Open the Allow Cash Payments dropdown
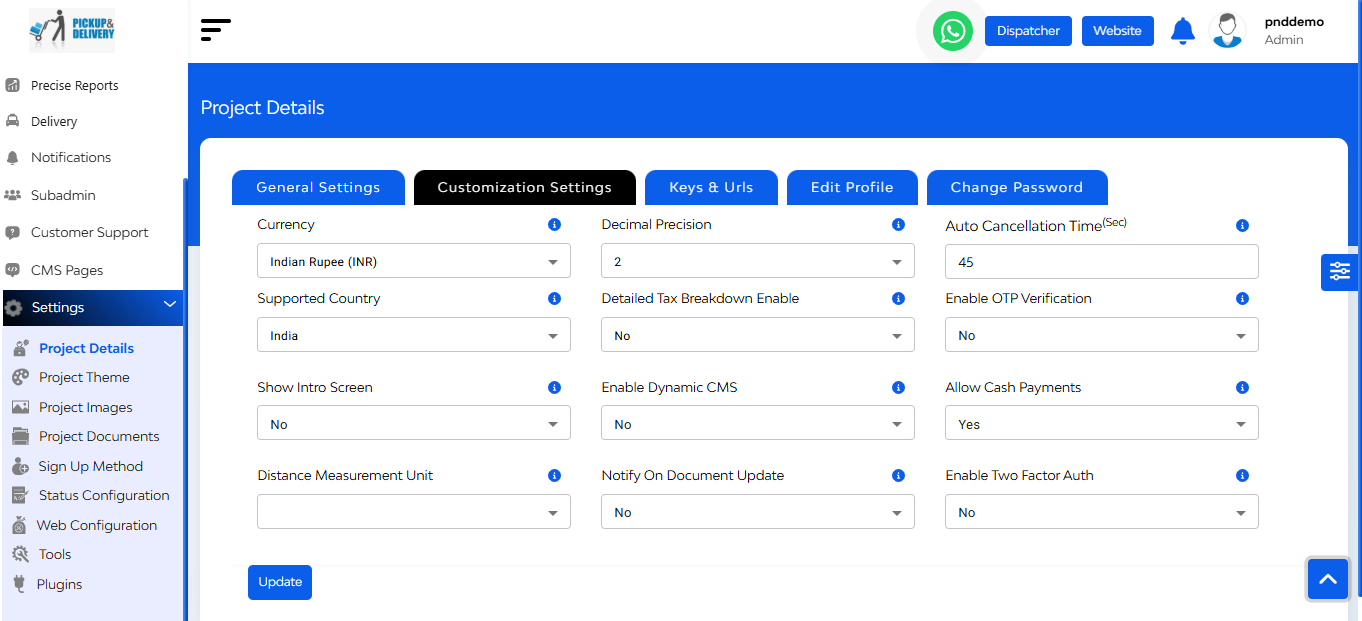This screenshot has width=1362, height=621. [1102, 423]
